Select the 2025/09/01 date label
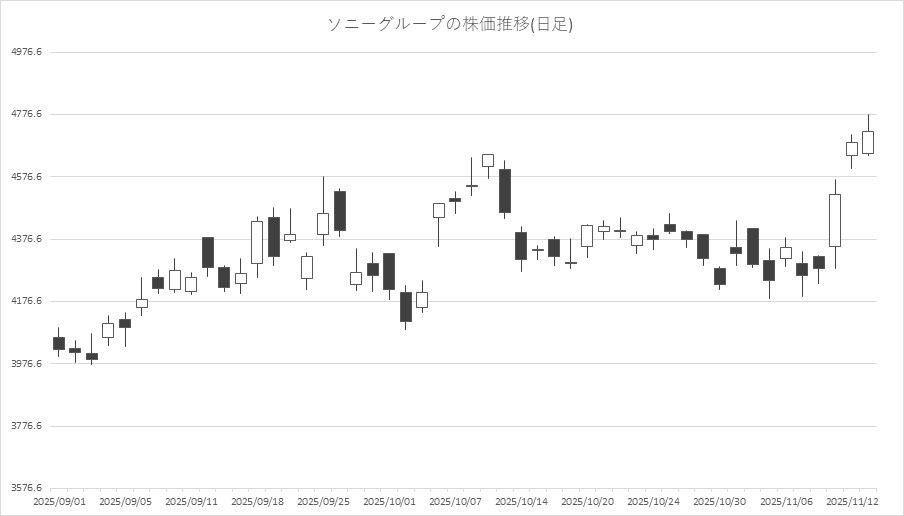 click(x=59, y=500)
